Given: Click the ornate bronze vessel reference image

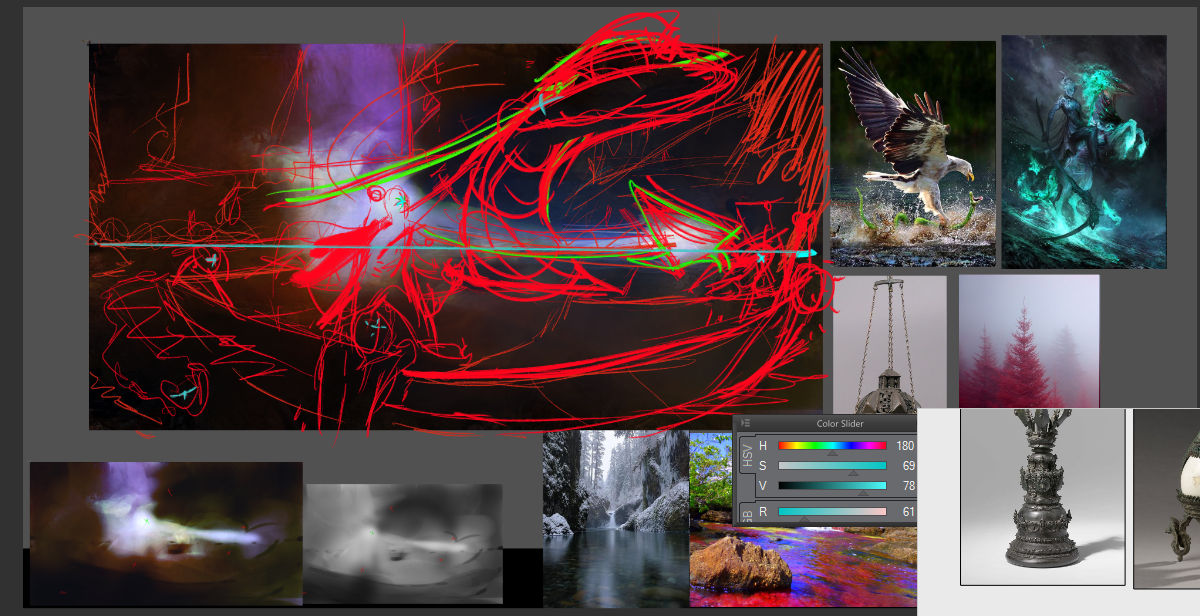Looking at the screenshot, I should (x=1042, y=496).
